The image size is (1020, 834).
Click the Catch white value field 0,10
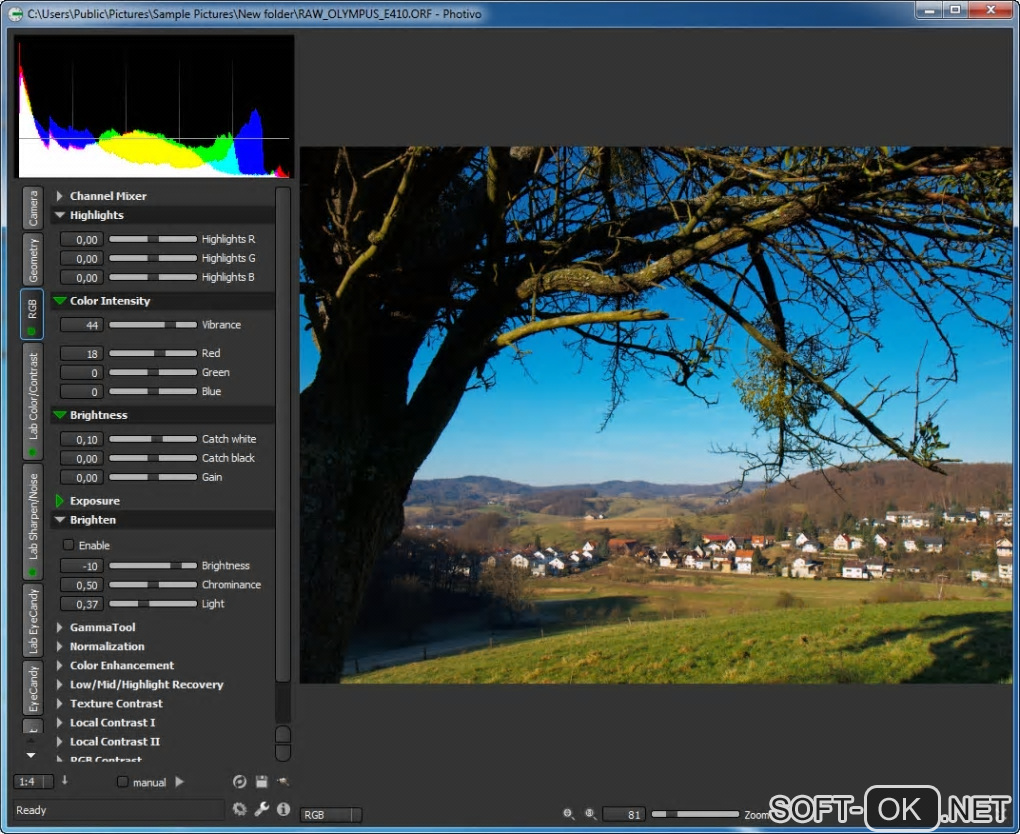[x=81, y=439]
